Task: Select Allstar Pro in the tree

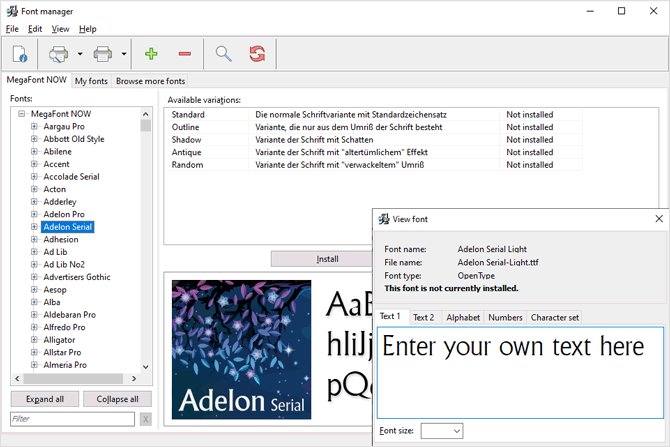Action: tap(62, 353)
